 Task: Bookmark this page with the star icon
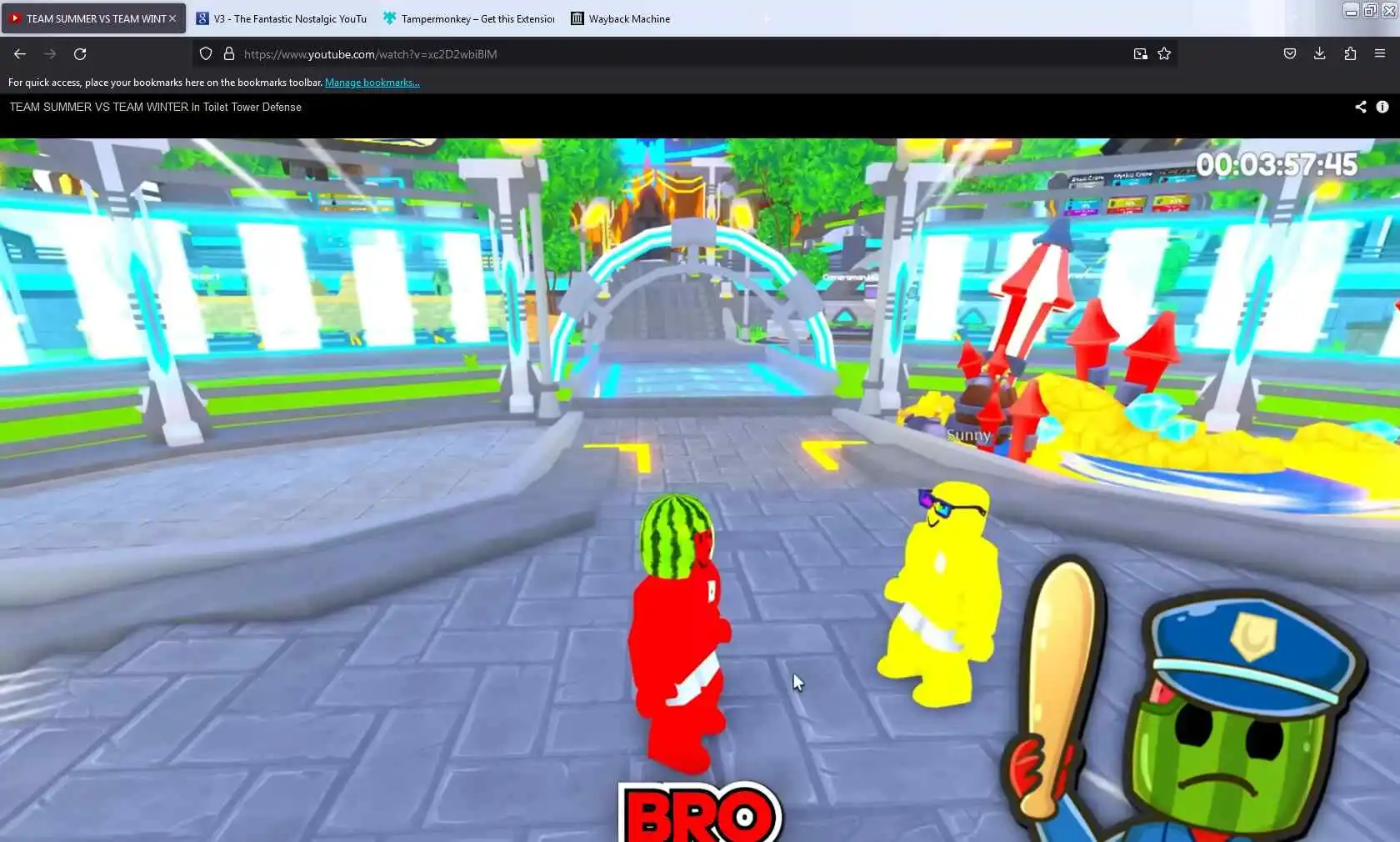click(x=1164, y=53)
